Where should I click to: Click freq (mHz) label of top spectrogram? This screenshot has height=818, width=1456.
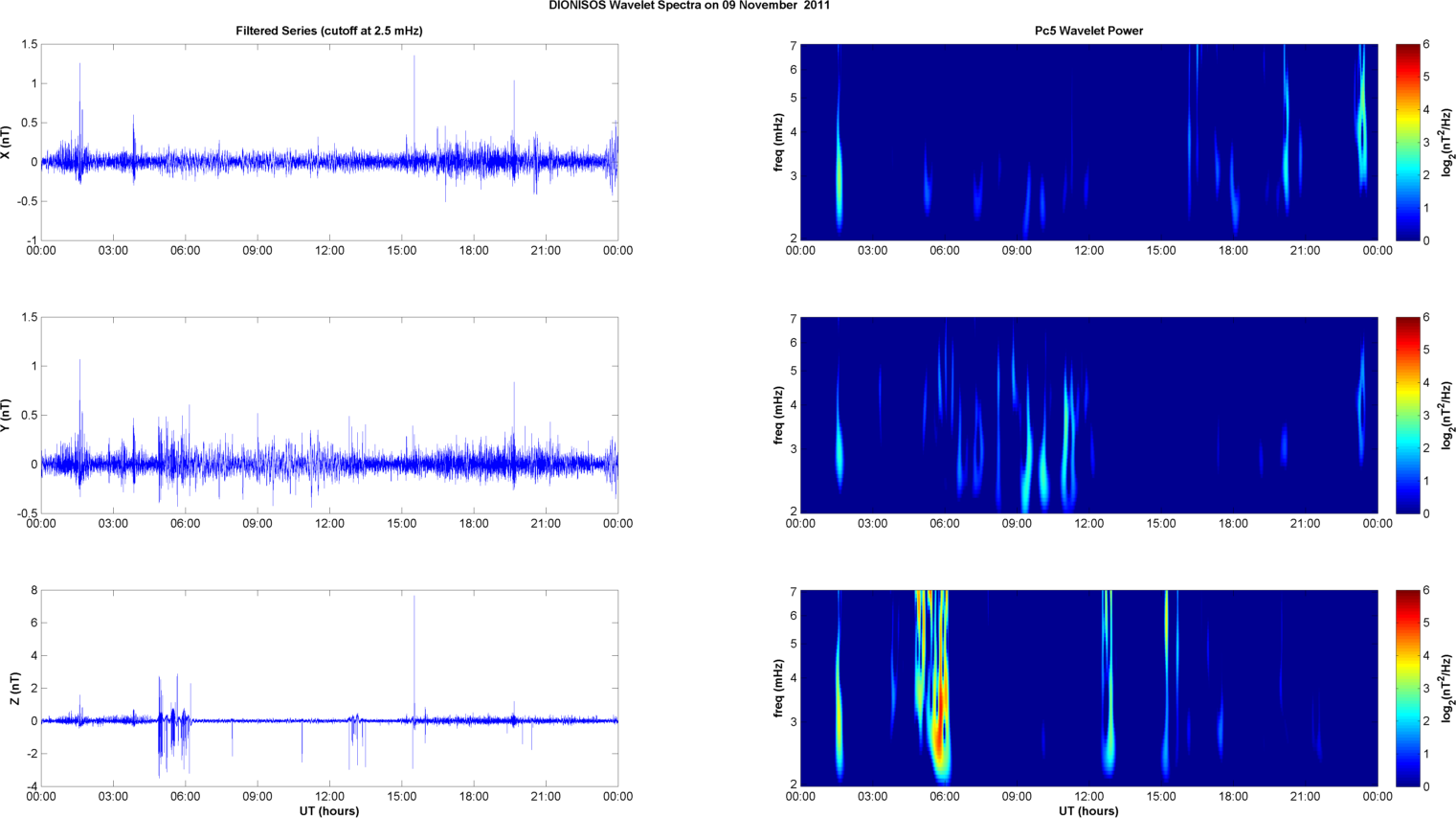[x=779, y=142]
